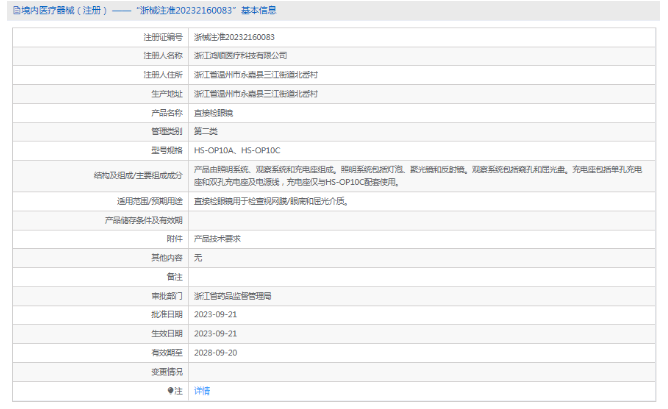
Task: Click the page title with 浙械注准20232160083
Action: [x=145, y=10]
